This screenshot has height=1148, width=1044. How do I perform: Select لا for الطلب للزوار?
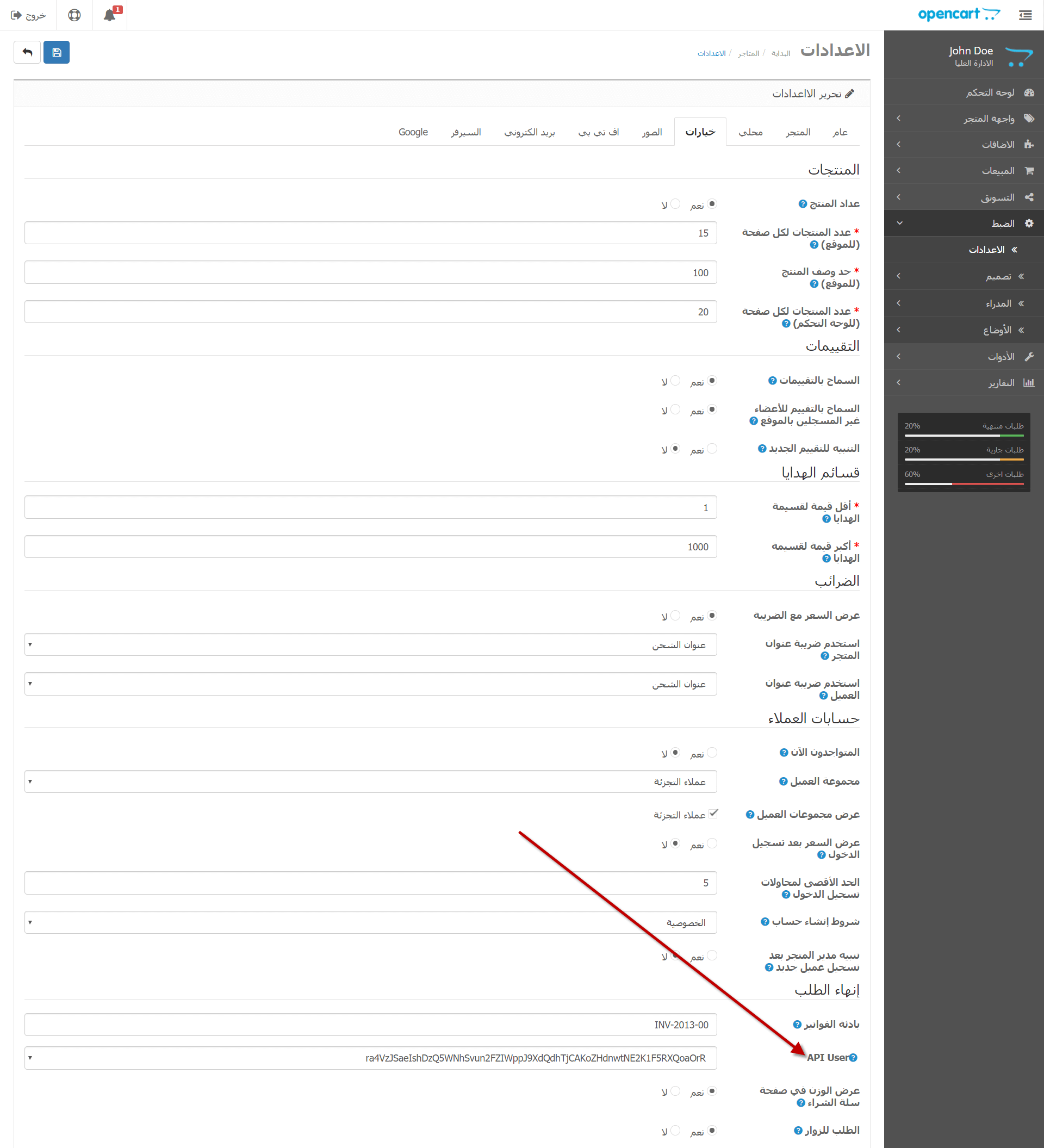[x=675, y=1131]
